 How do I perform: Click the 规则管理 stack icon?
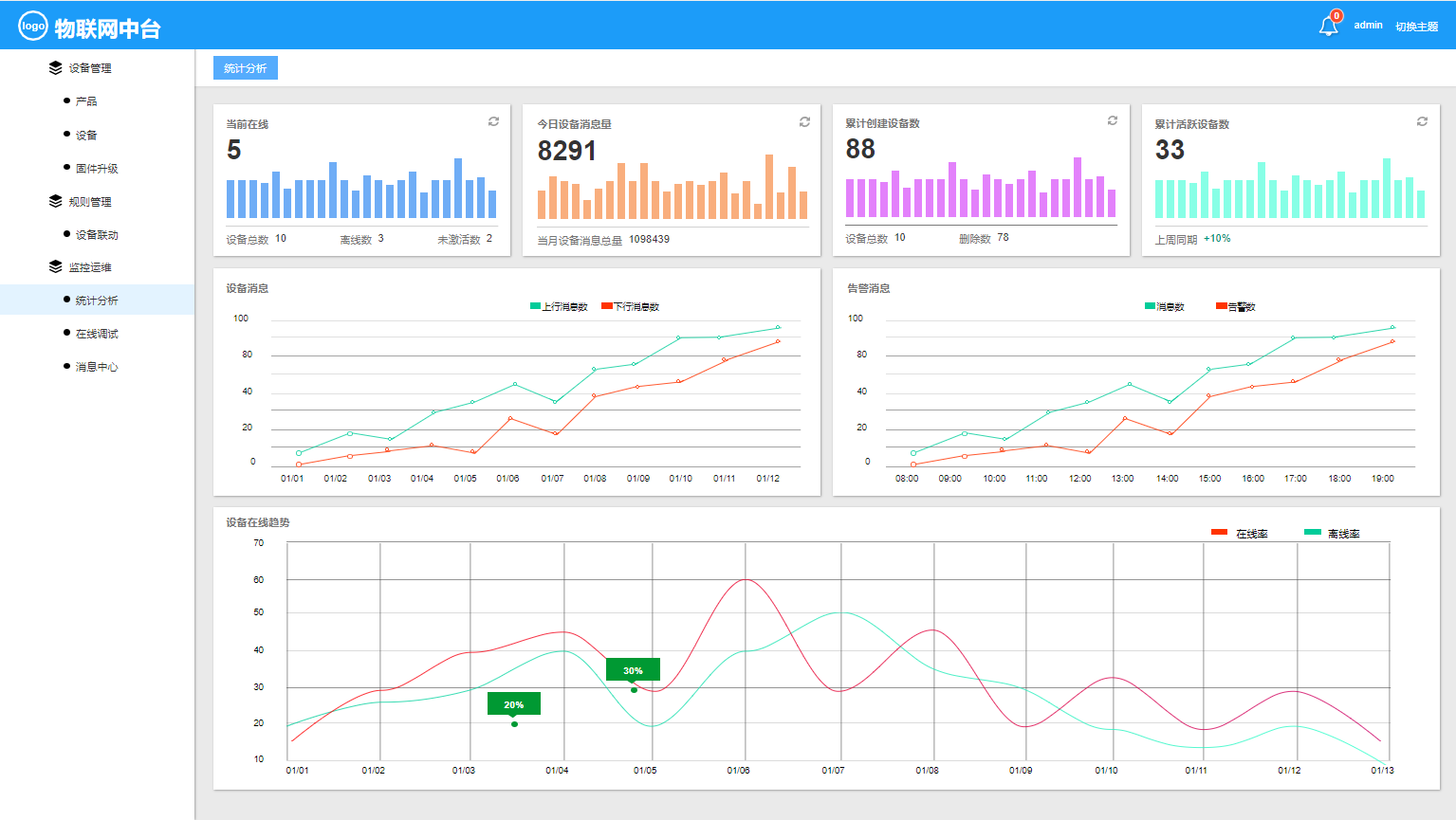55,201
